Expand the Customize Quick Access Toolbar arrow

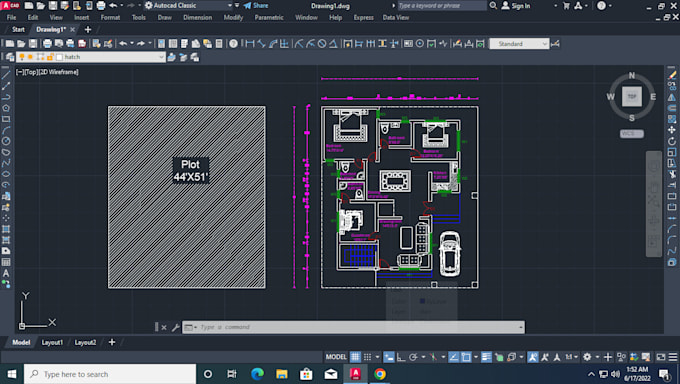click(x=237, y=6)
